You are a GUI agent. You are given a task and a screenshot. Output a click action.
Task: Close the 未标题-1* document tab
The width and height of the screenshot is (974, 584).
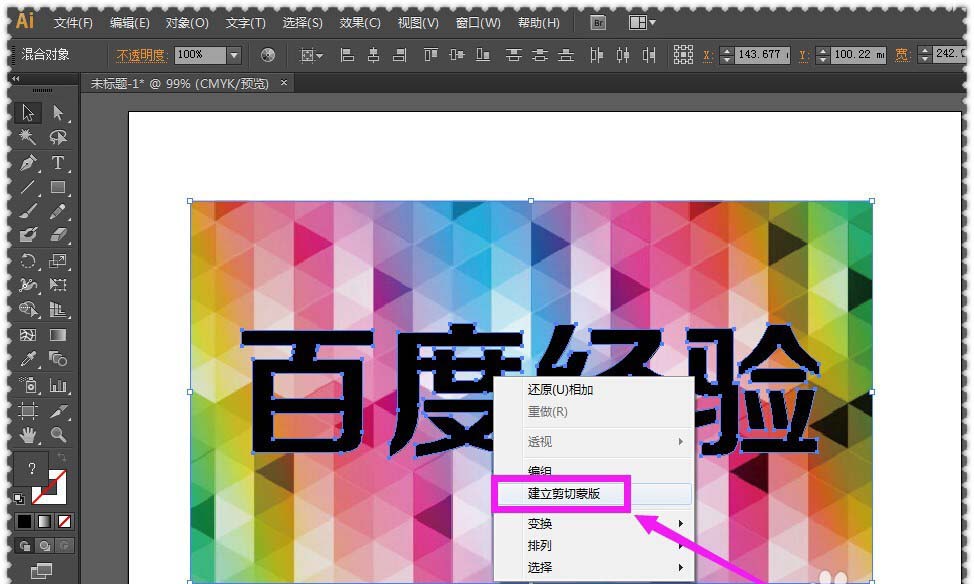click(284, 82)
